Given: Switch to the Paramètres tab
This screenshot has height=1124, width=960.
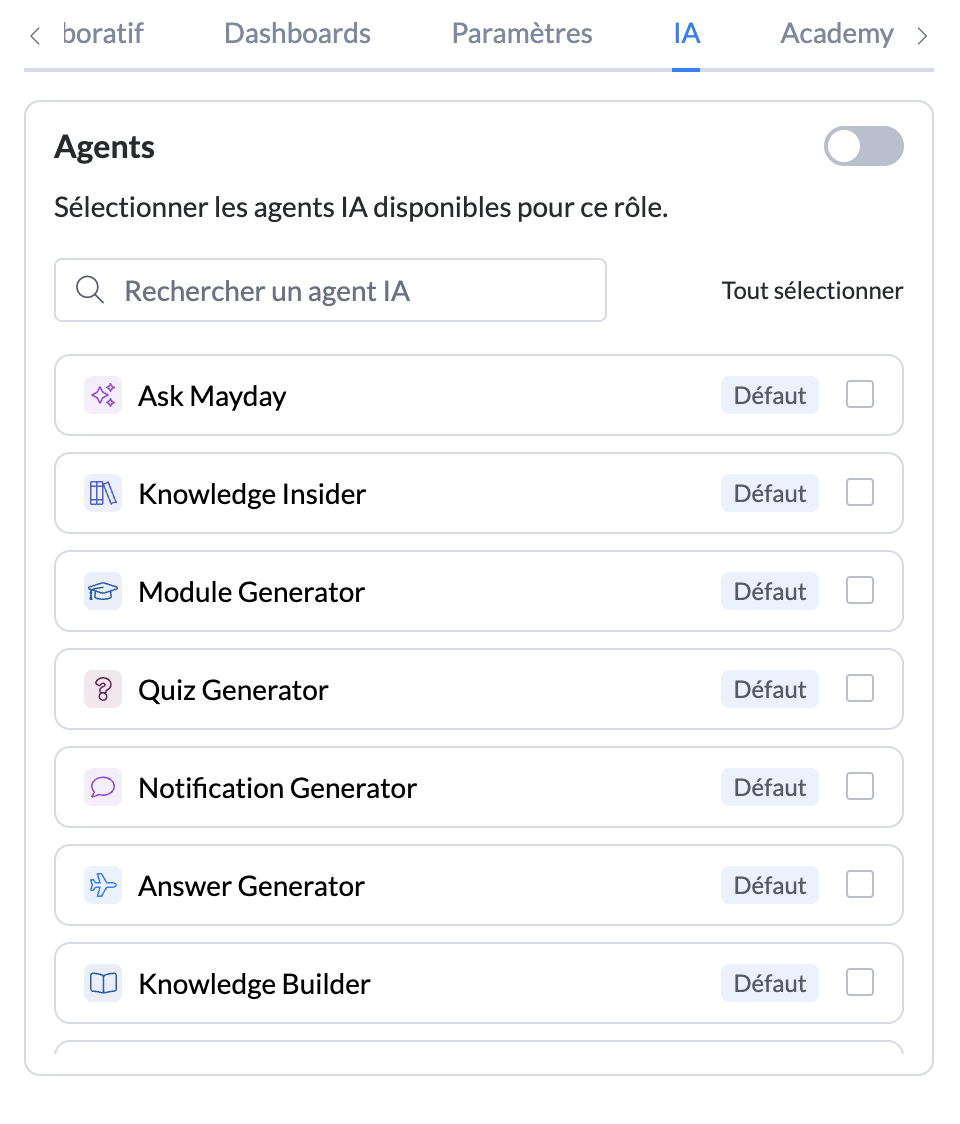Looking at the screenshot, I should tap(522, 34).
